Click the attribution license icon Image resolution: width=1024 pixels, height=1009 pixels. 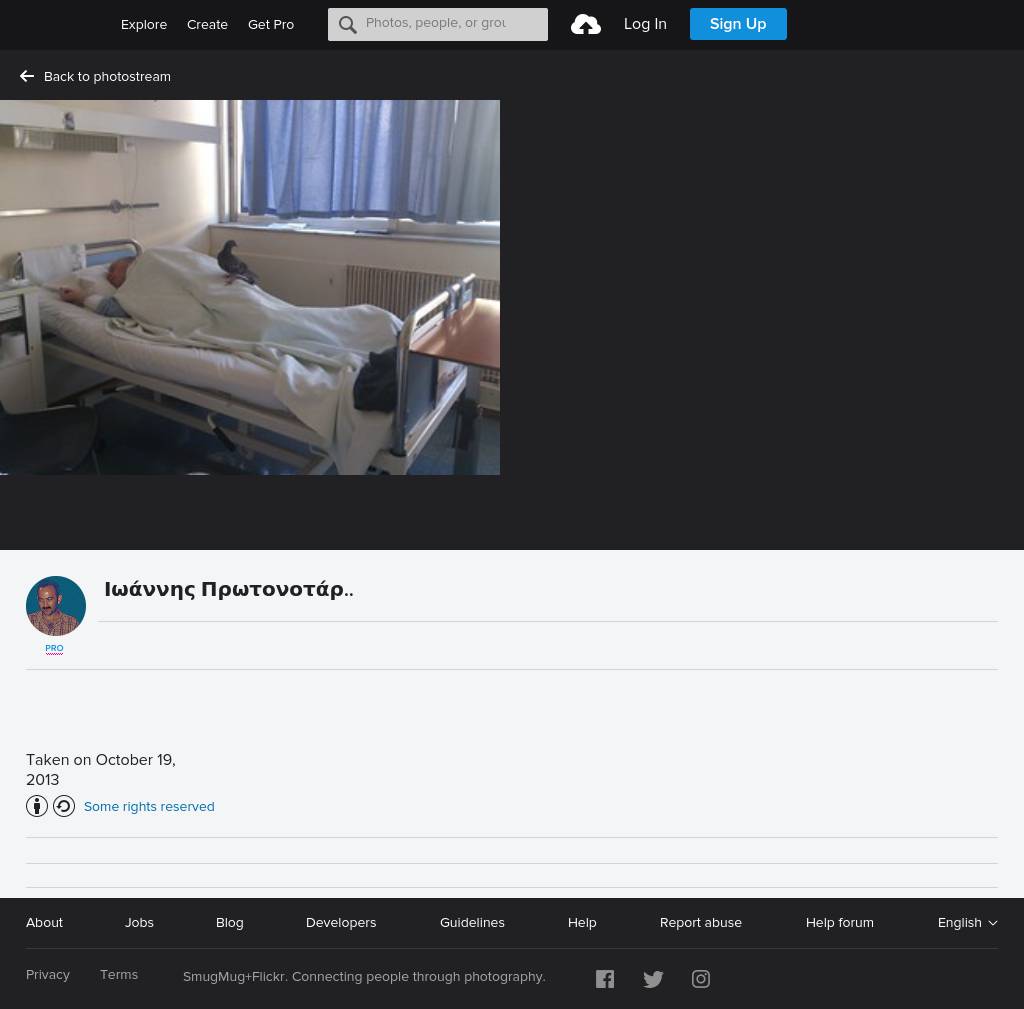pyautogui.click(x=37, y=806)
